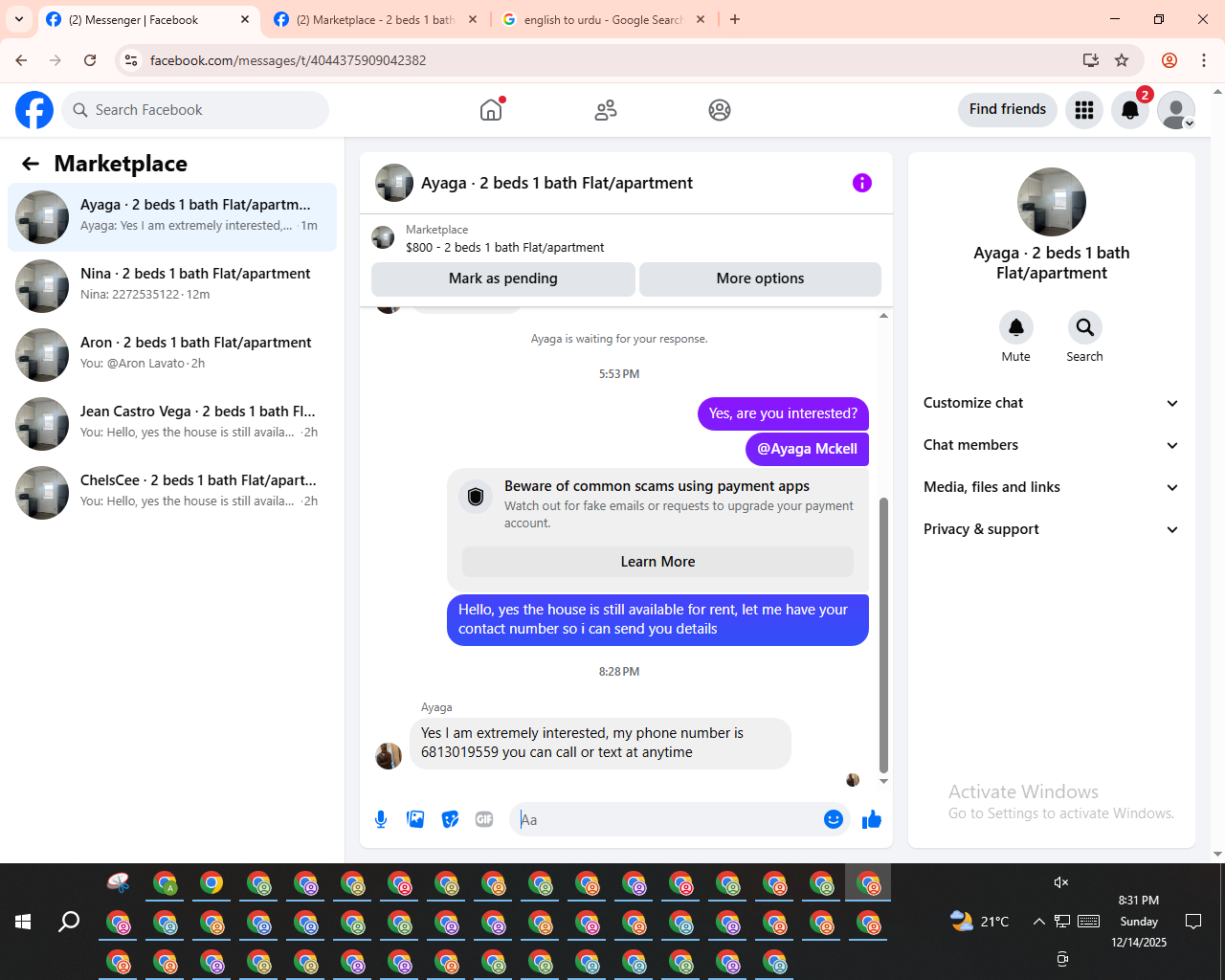Open Jean Castro Vega conversation

(172, 424)
